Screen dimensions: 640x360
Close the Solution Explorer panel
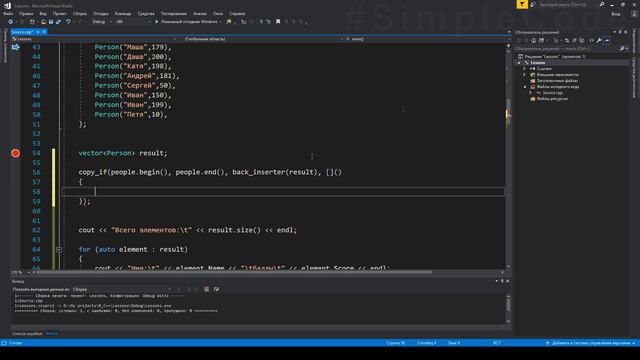pyautogui.click(x=626, y=32)
